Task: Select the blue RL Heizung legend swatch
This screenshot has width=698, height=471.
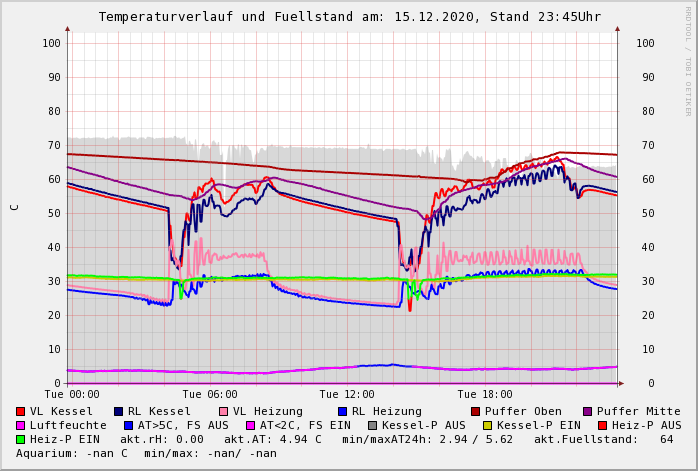Action: [342, 411]
